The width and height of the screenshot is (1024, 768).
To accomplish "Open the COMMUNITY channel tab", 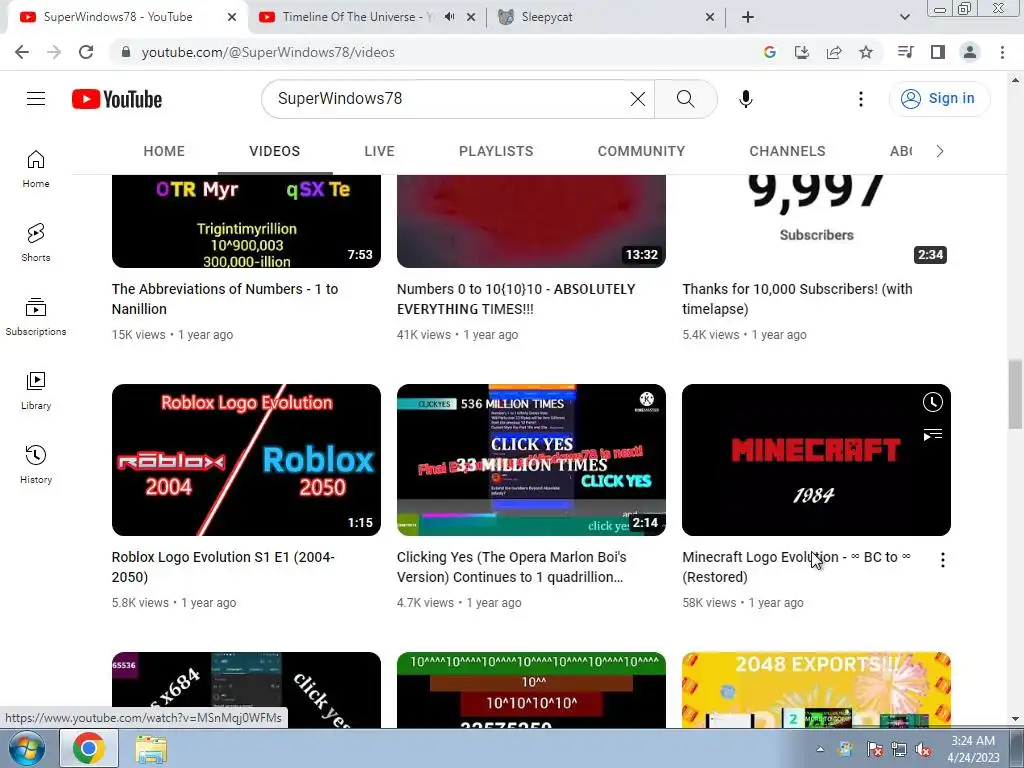I will tap(641, 151).
